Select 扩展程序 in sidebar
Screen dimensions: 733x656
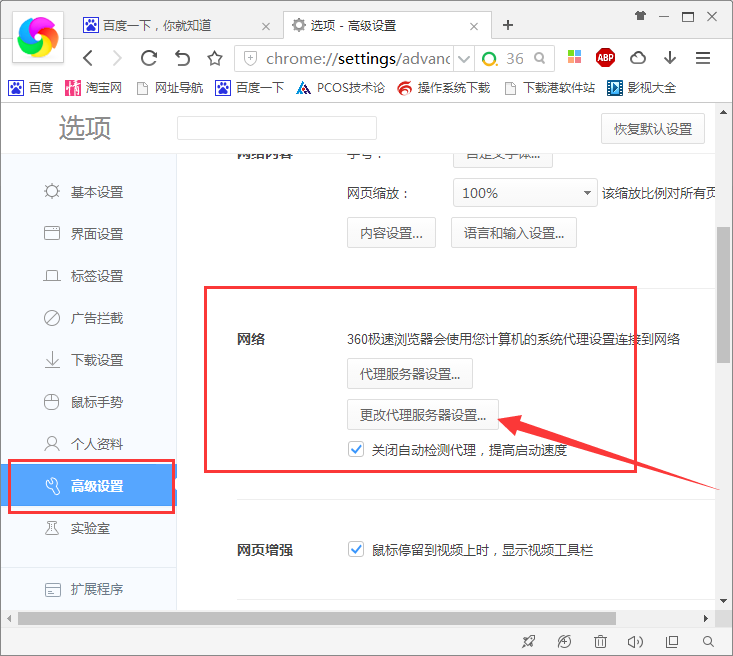(x=89, y=589)
